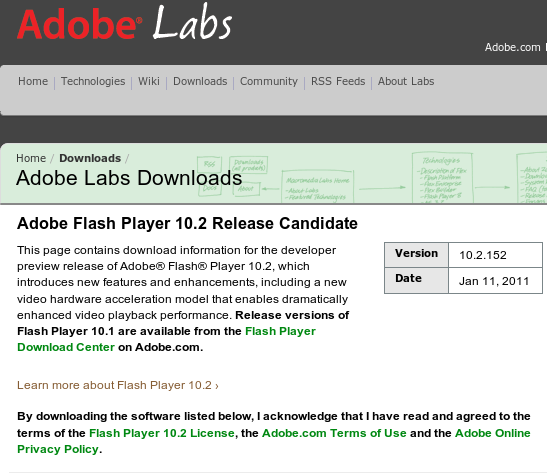Image resolution: width=547 pixels, height=473 pixels.
Task: Click Adobe Labs Downloads page title
Action: click(x=129, y=178)
